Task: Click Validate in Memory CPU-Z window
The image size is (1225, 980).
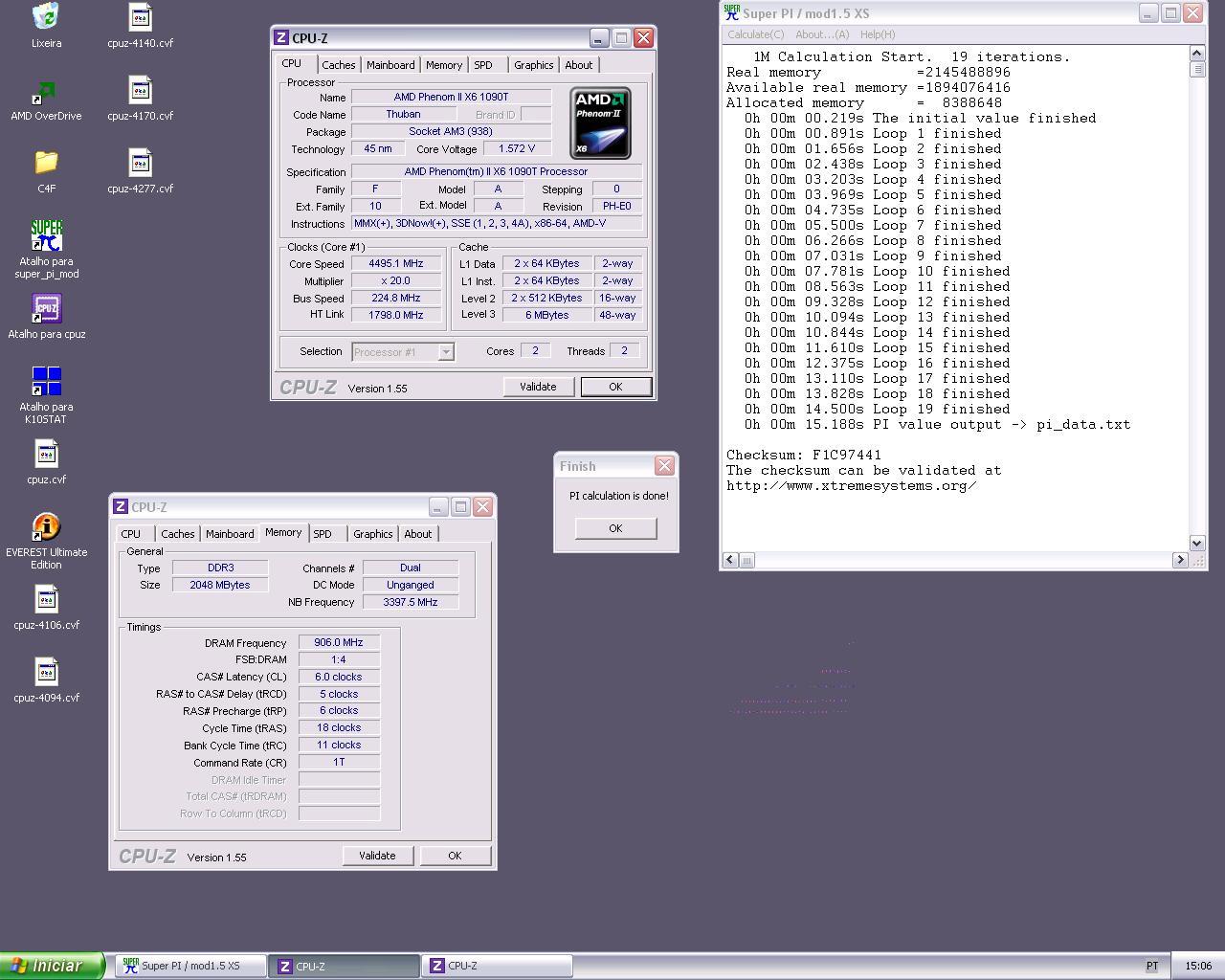Action: 377,856
